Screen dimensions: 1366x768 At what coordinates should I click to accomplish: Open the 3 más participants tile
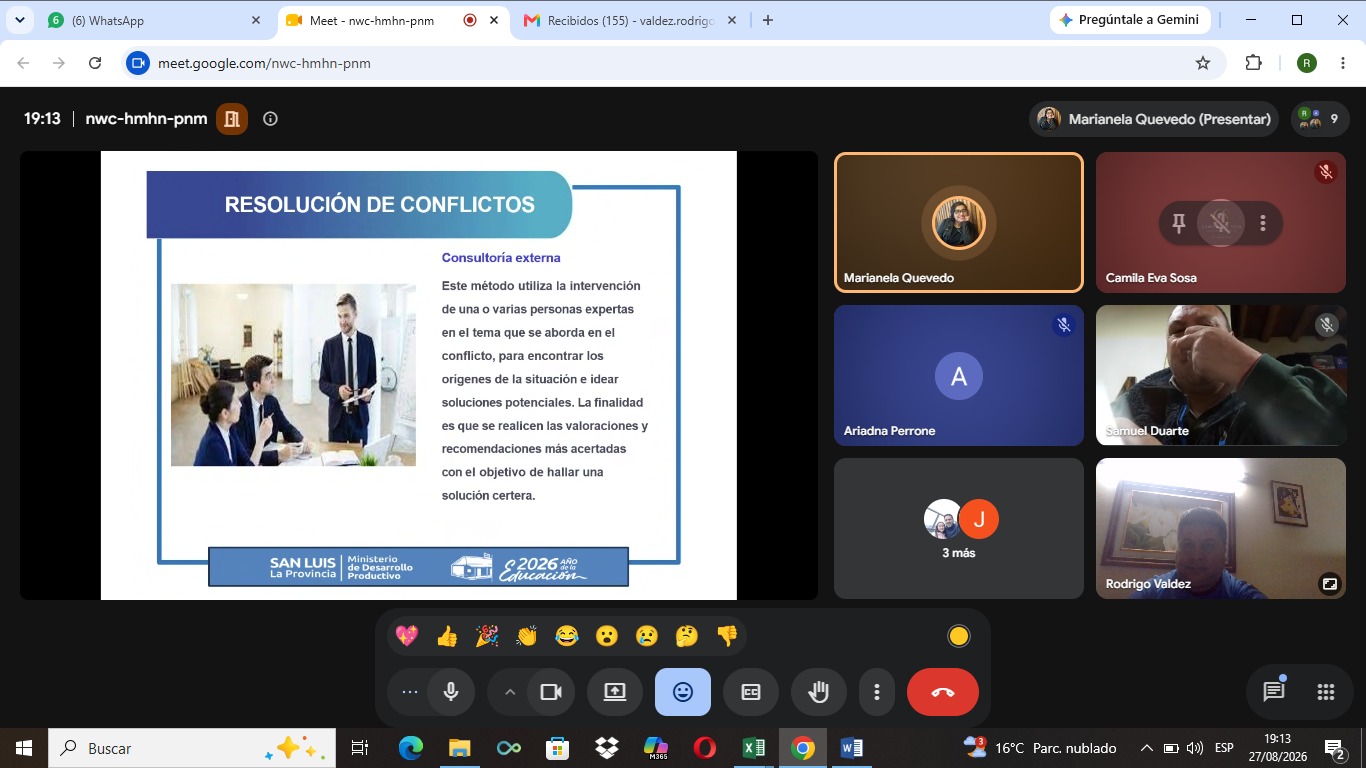pos(959,528)
